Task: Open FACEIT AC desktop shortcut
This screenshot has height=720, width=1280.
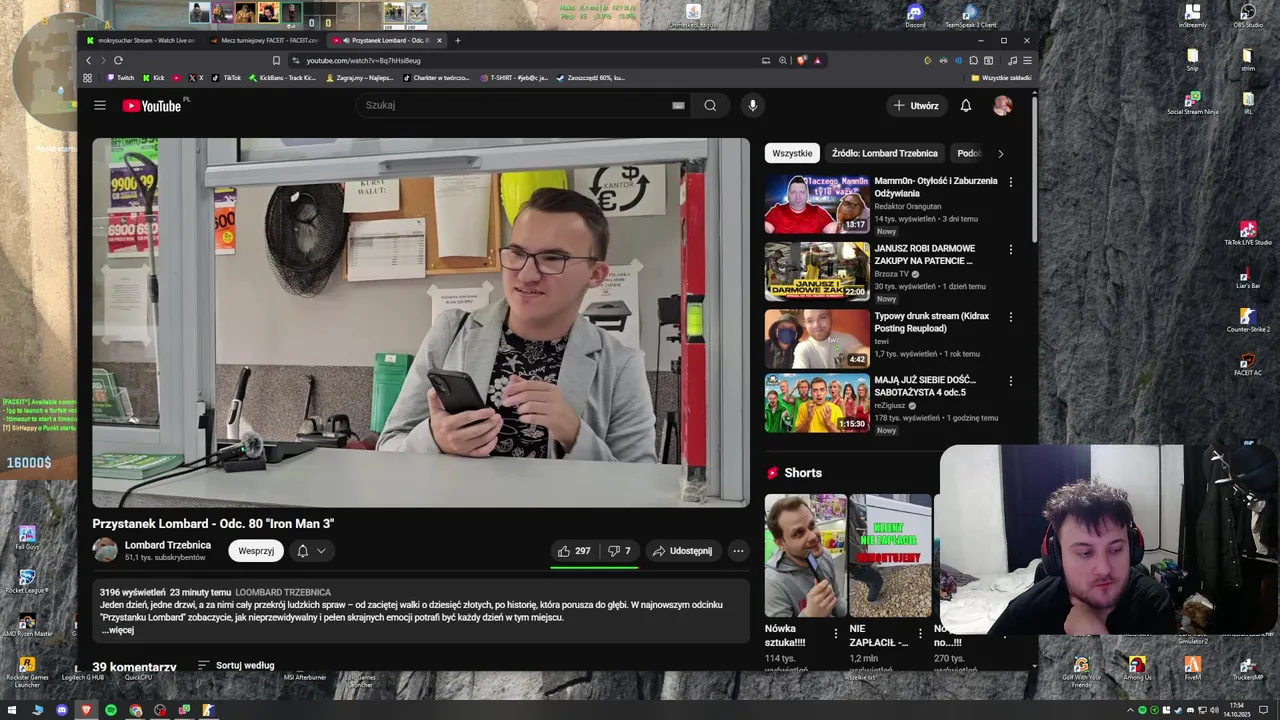Action: [x=1247, y=365]
